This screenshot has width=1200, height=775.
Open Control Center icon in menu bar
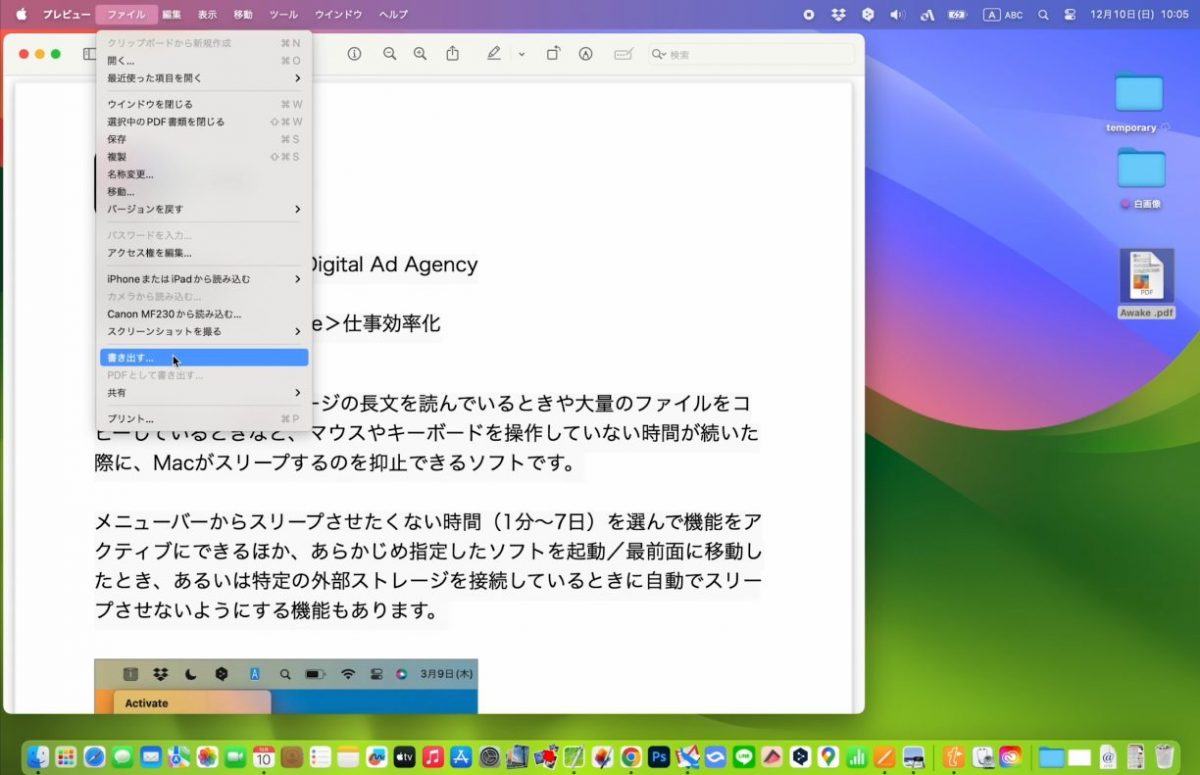point(1070,15)
